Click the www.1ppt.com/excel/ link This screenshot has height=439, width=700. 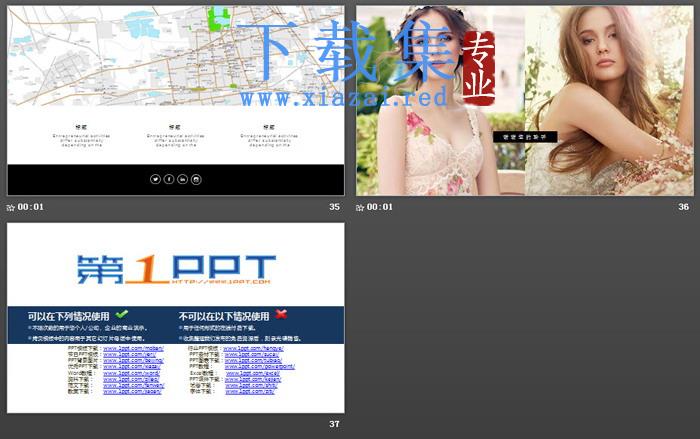point(253,373)
